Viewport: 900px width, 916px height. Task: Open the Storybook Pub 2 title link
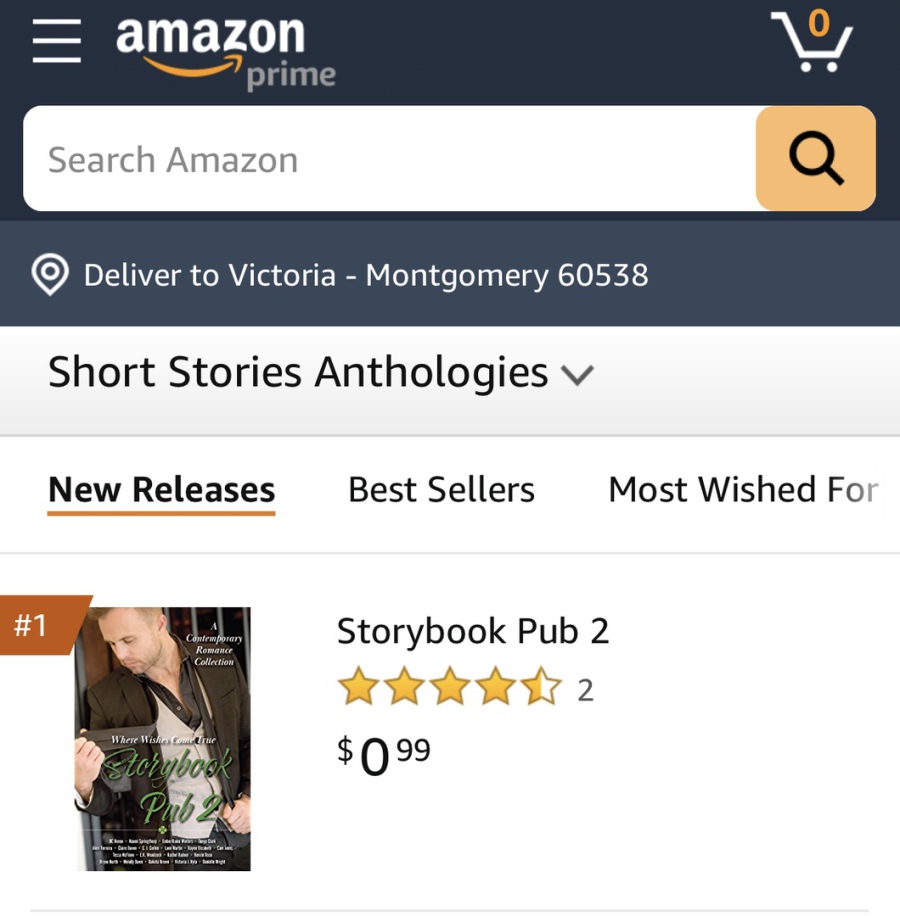pyautogui.click(x=472, y=631)
